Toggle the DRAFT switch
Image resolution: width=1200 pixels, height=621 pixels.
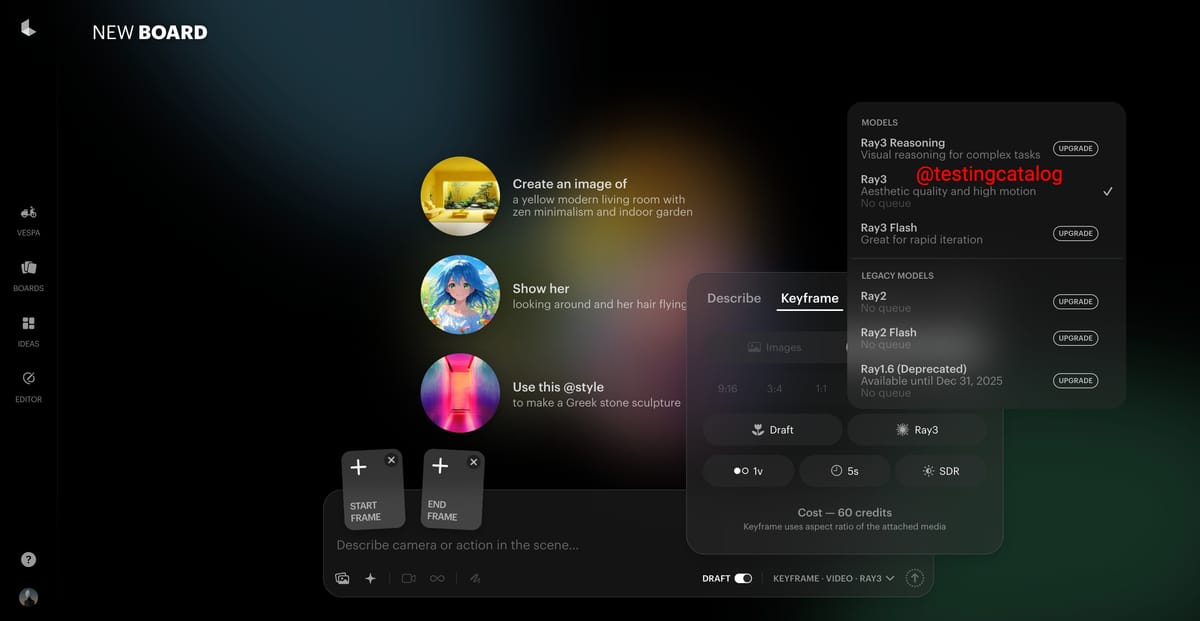coord(743,578)
